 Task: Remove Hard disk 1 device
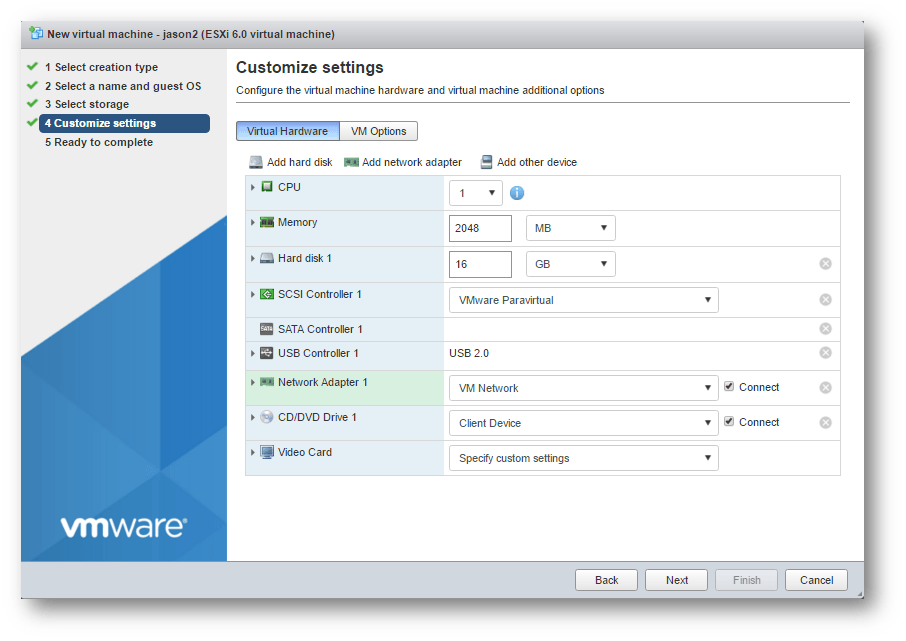tap(826, 264)
